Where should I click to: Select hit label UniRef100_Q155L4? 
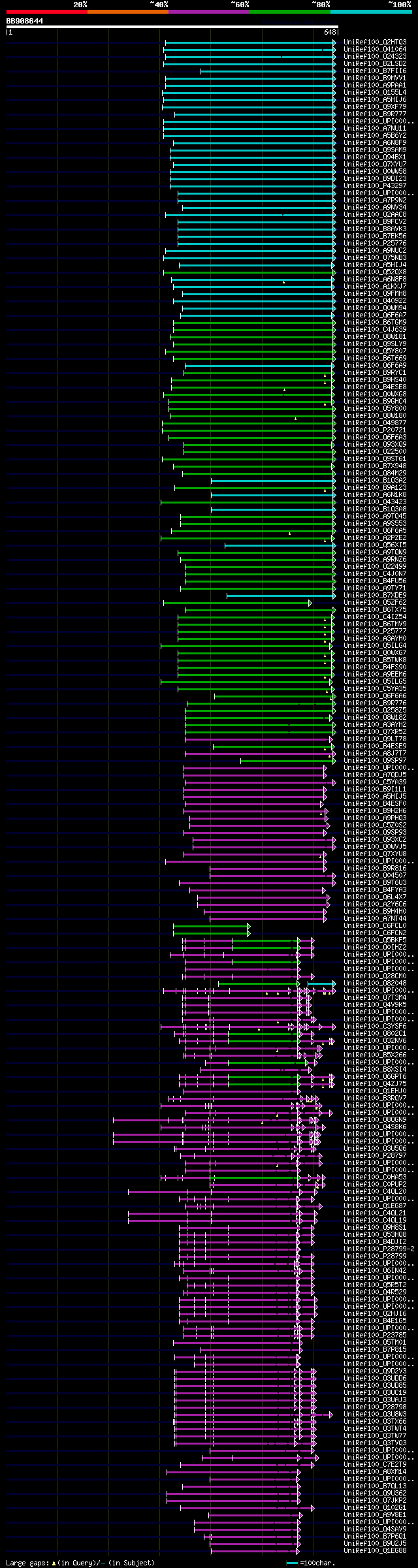pos(375,92)
